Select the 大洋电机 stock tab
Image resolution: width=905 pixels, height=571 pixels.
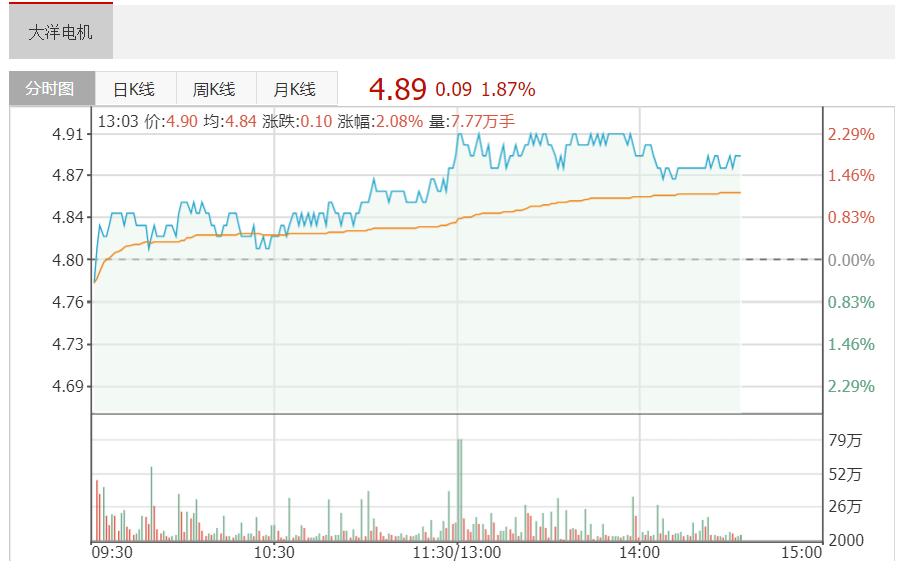[x=61, y=32]
